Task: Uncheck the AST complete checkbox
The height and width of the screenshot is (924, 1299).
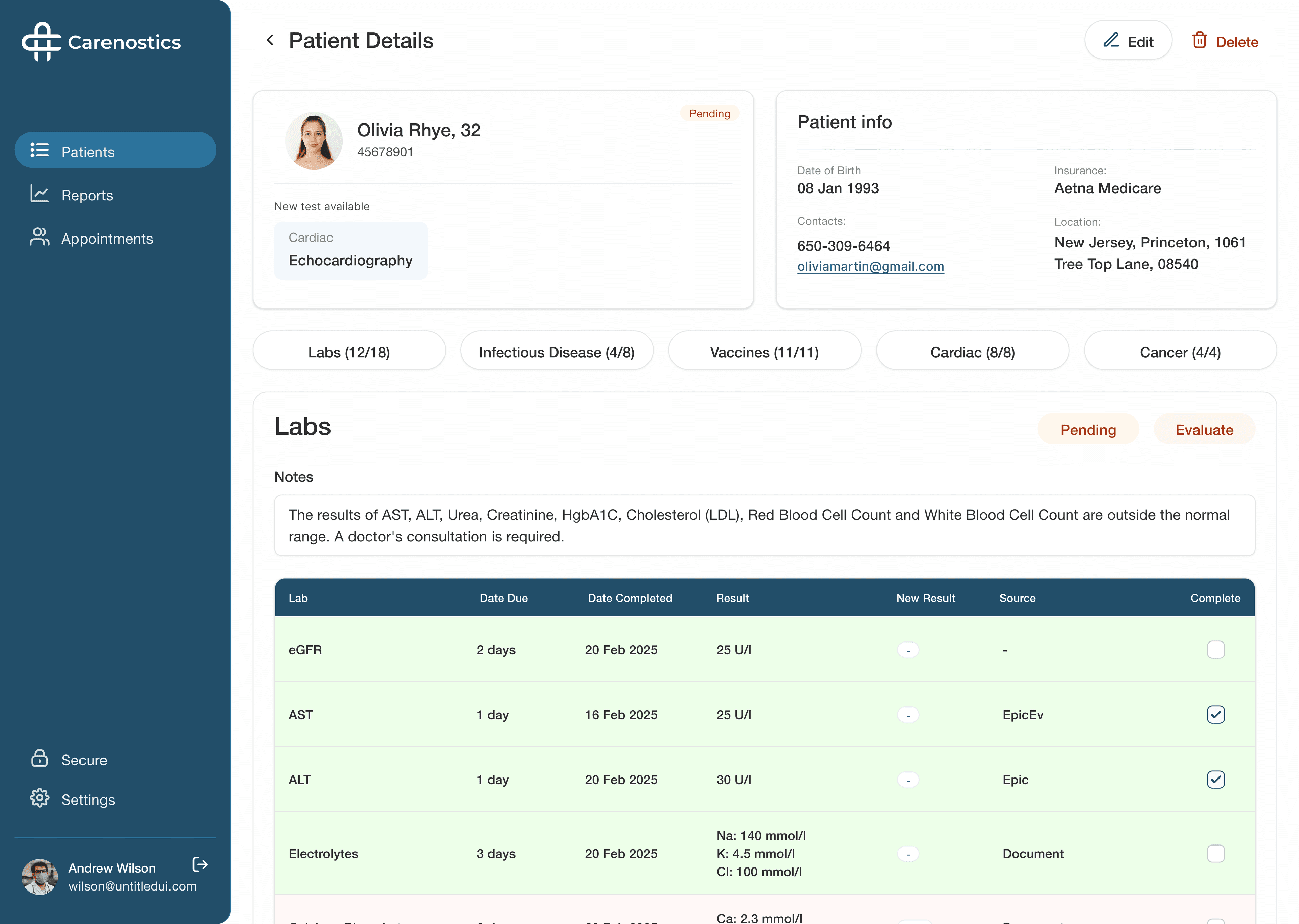Action: (1215, 715)
